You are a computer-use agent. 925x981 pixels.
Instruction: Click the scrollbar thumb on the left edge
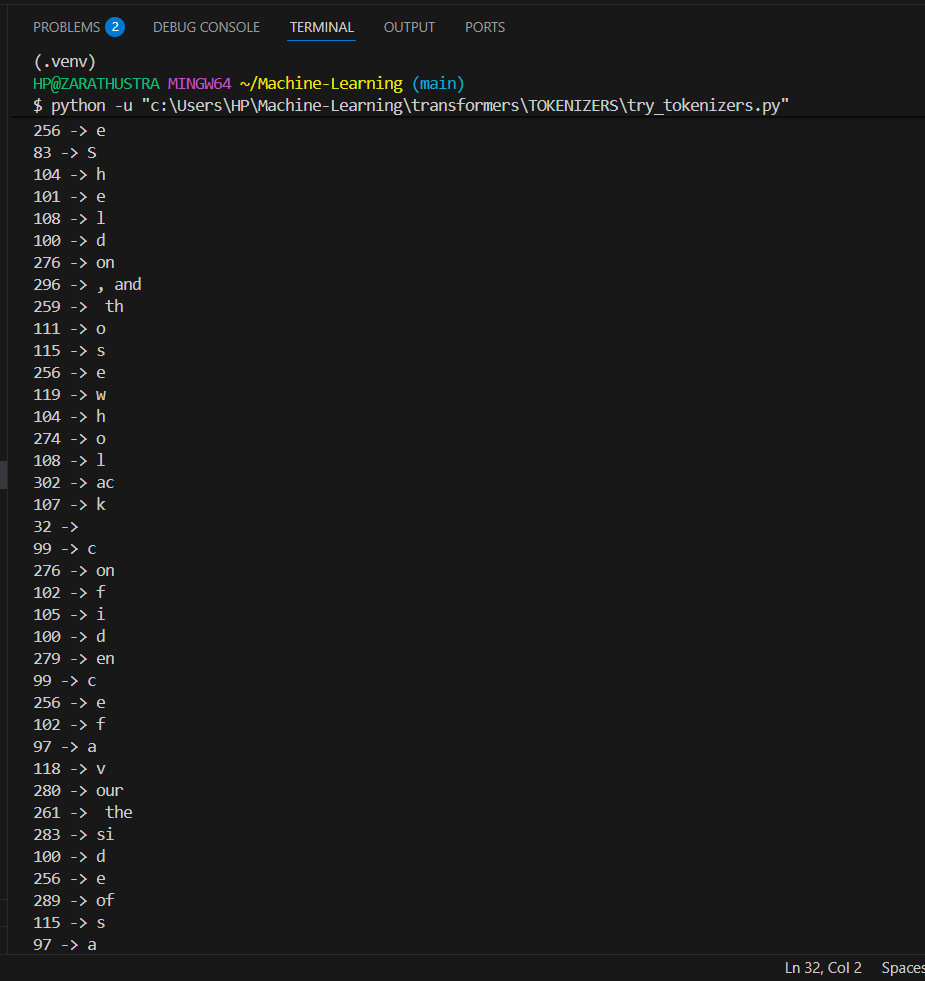3,474
